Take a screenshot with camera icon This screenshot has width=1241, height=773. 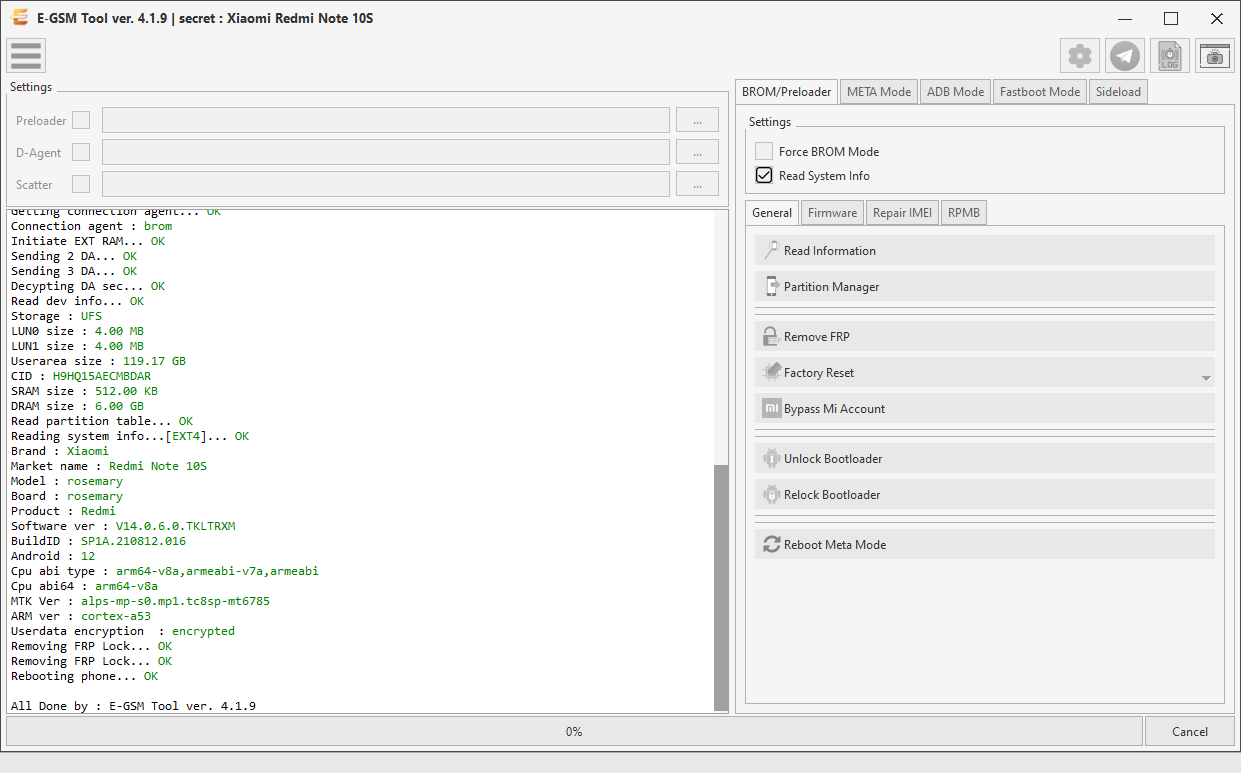(1215, 56)
